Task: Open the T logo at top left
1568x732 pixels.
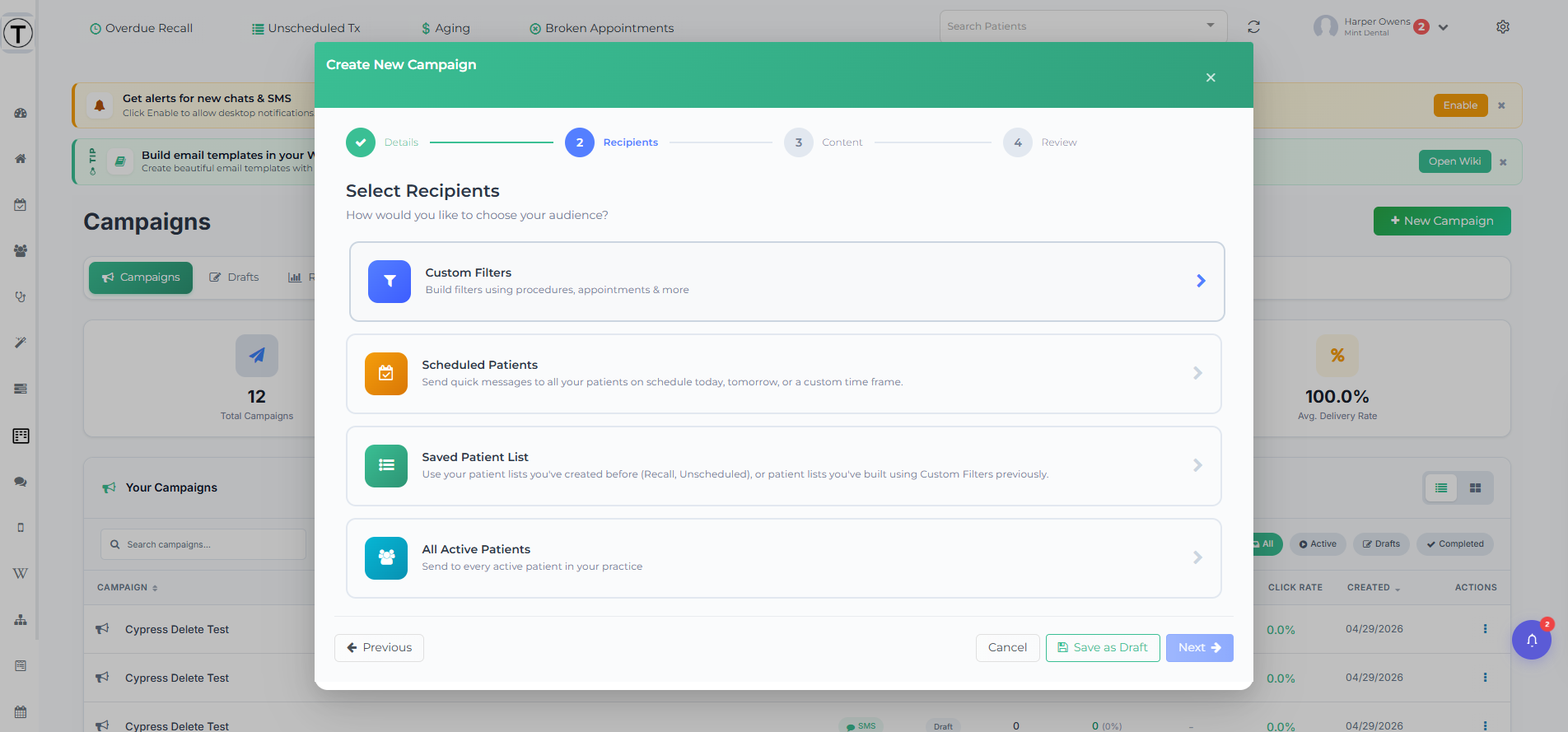Action: [x=18, y=33]
